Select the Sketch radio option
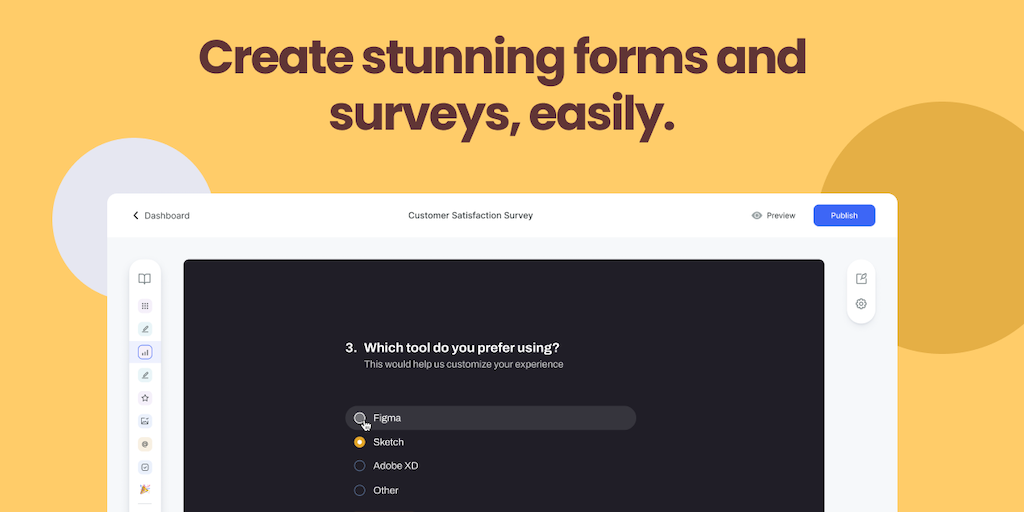This screenshot has height=512, width=1024. point(360,442)
